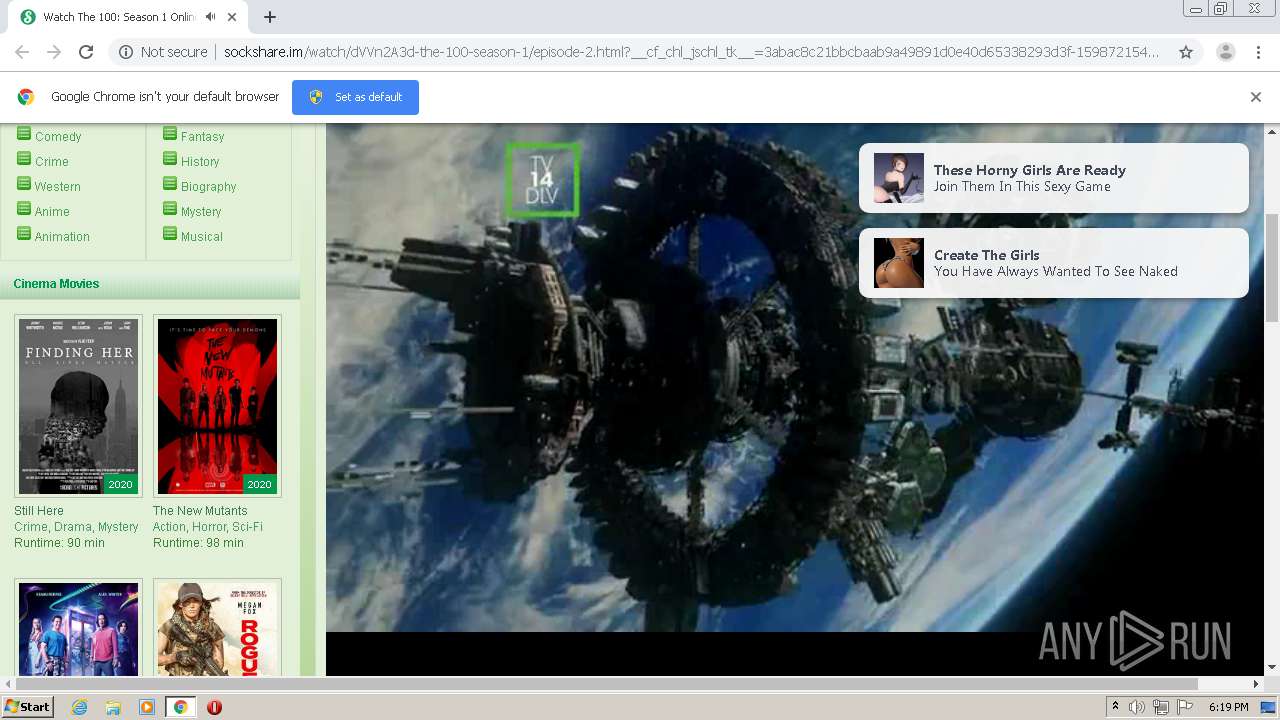Click the Cinema Movies heading

click(x=56, y=284)
